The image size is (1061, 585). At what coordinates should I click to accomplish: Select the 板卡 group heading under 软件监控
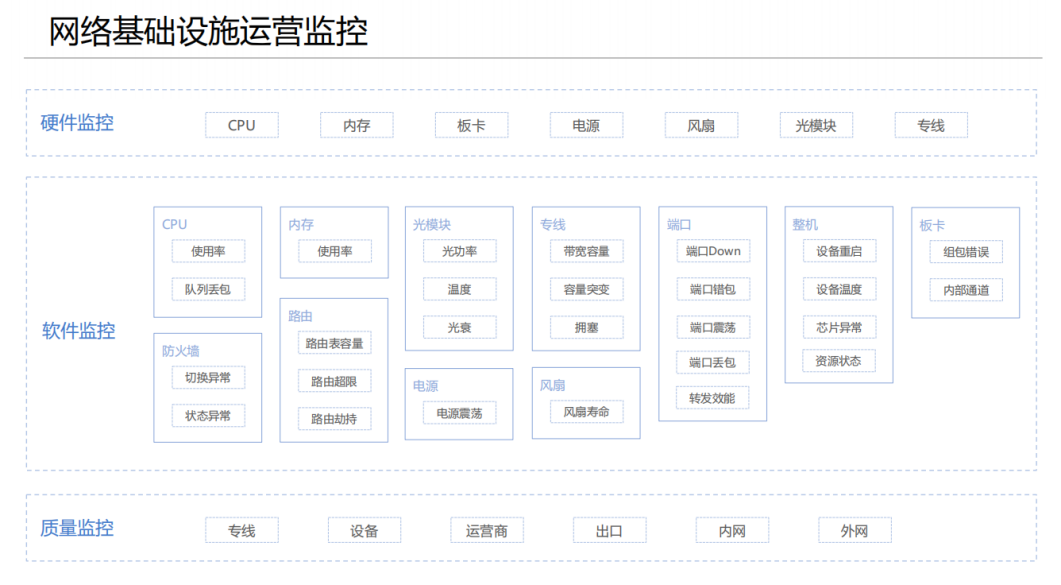932,225
